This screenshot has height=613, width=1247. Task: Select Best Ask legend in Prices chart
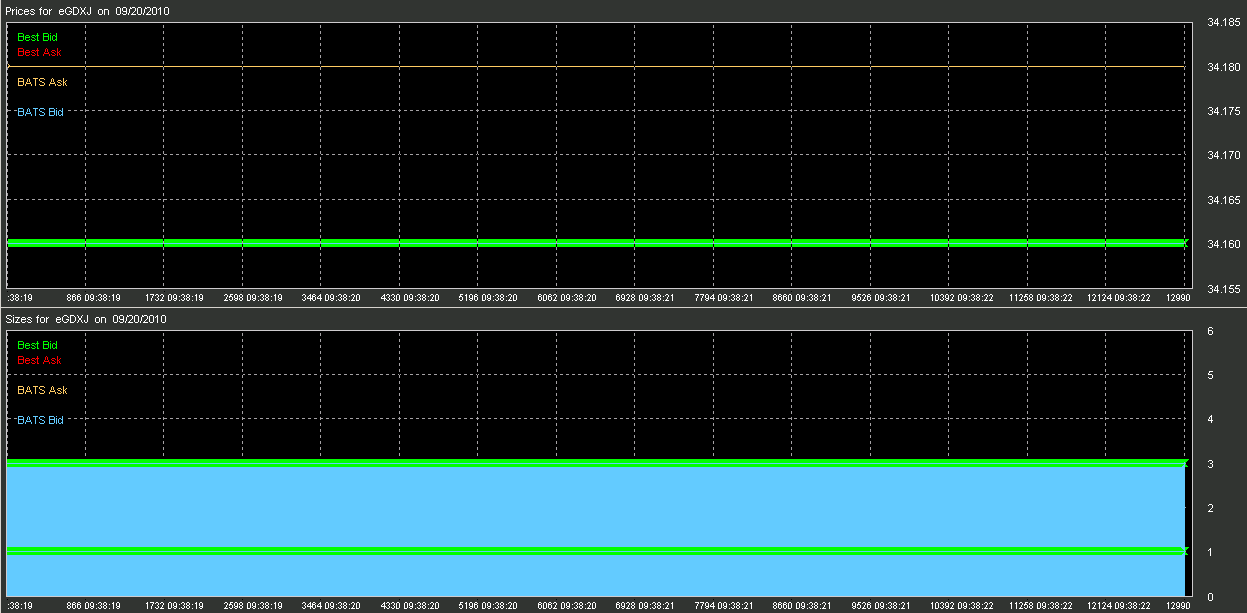point(40,51)
